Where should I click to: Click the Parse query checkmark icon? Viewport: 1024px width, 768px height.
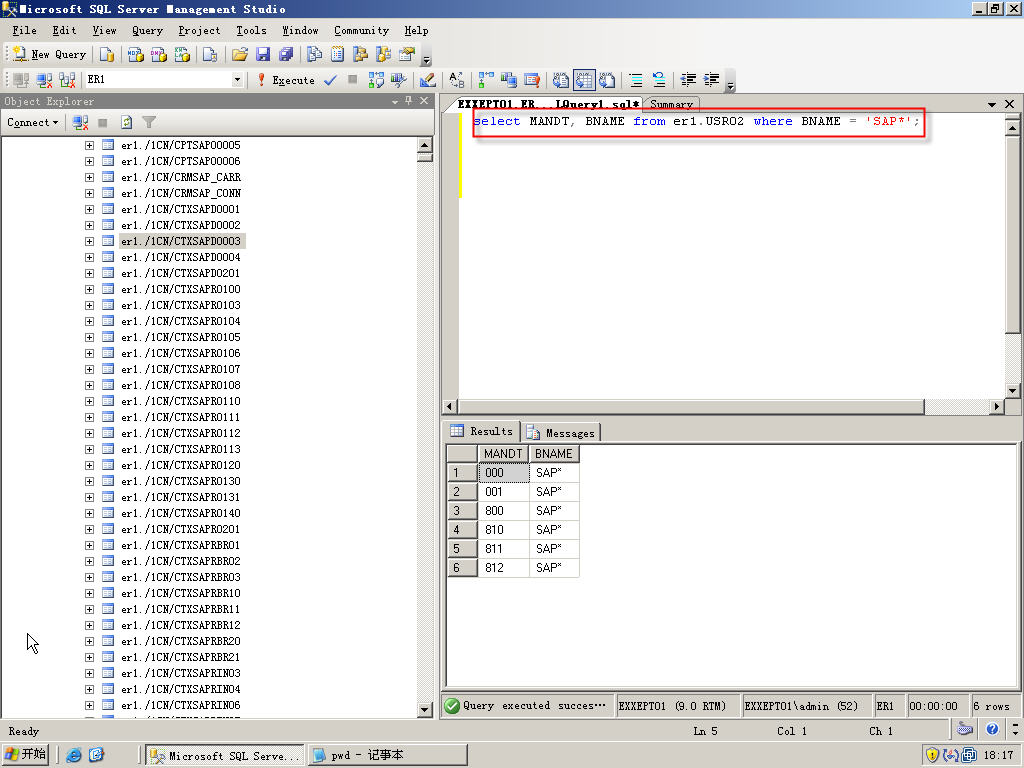(x=330, y=80)
